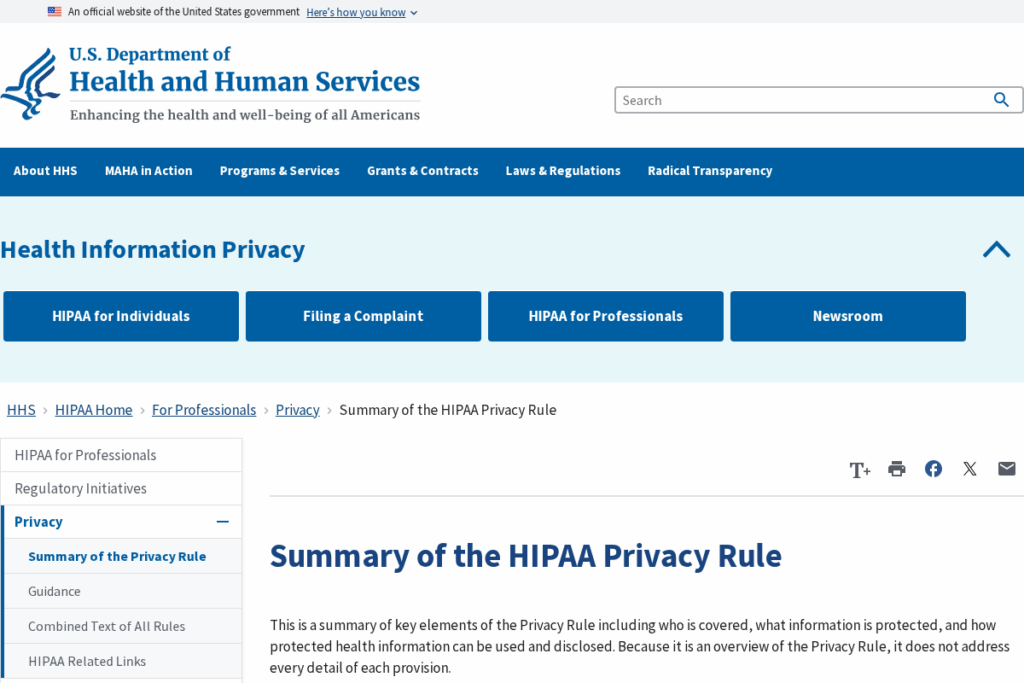Viewport: 1024px width, 683px height.
Task: Collapse the Health Information Privacy section
Action: coord(997,249)
